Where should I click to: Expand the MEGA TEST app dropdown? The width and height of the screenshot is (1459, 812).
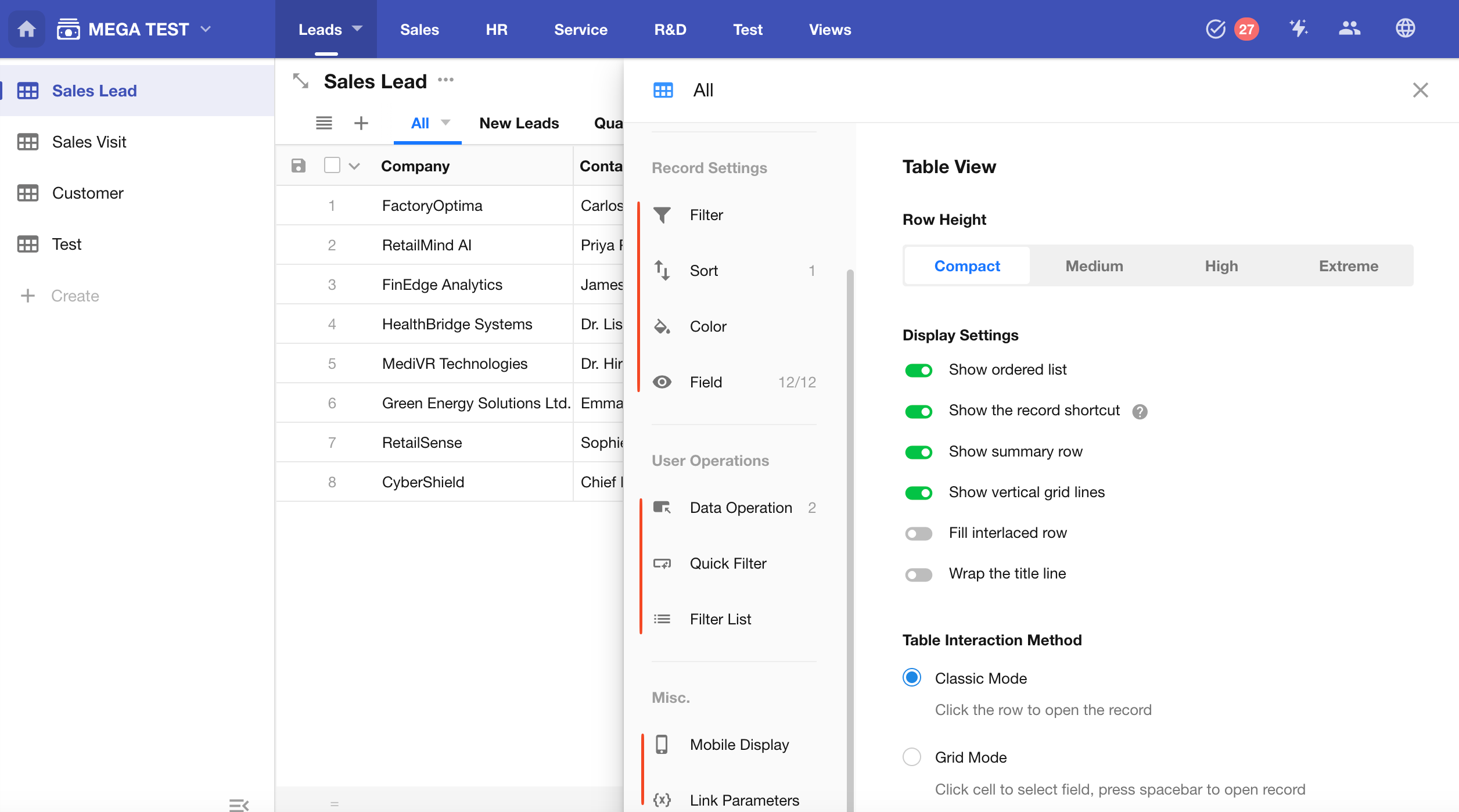point(206,29)
